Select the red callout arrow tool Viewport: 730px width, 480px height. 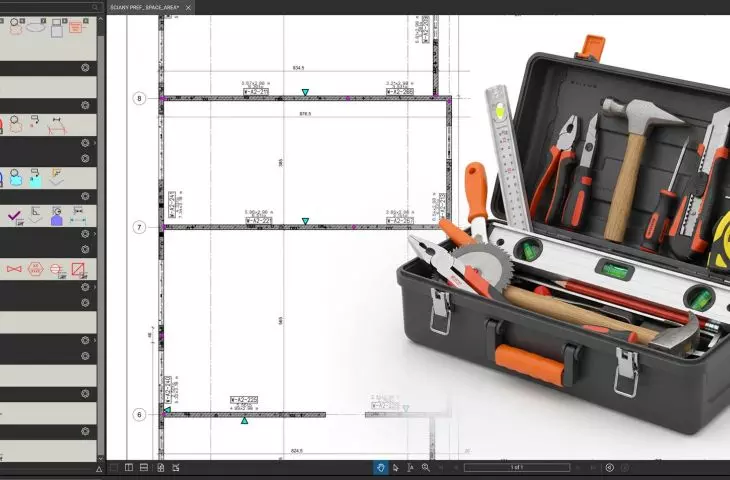(34, 122)
